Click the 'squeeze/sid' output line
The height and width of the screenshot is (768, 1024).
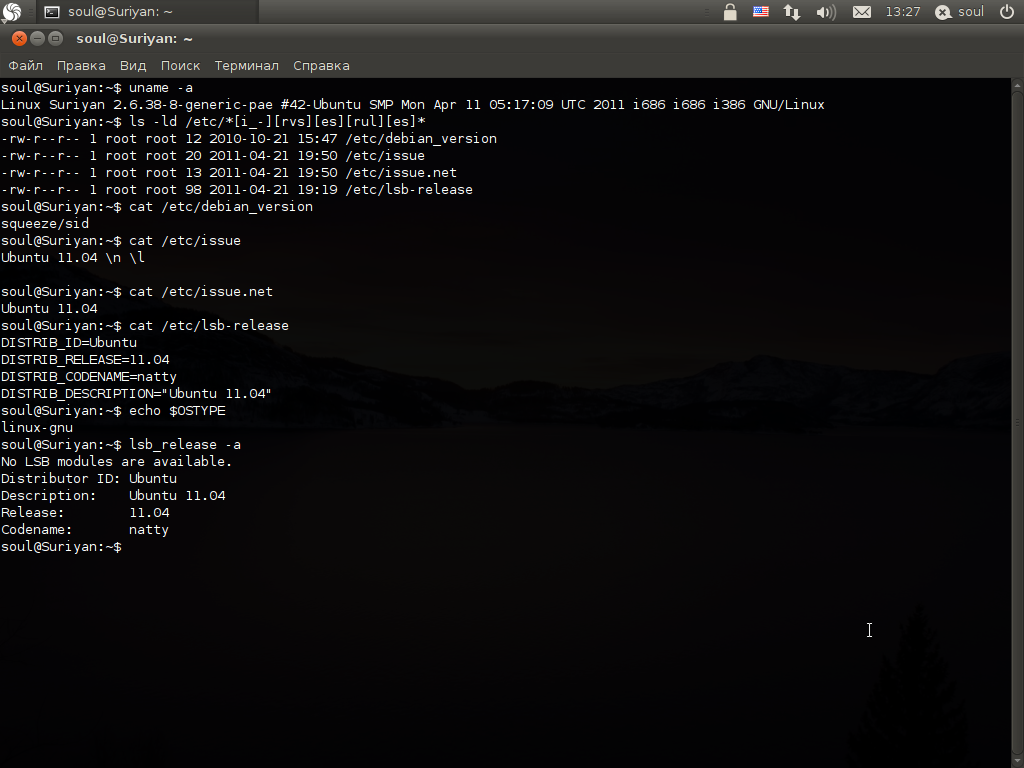[x=44, y=223]
